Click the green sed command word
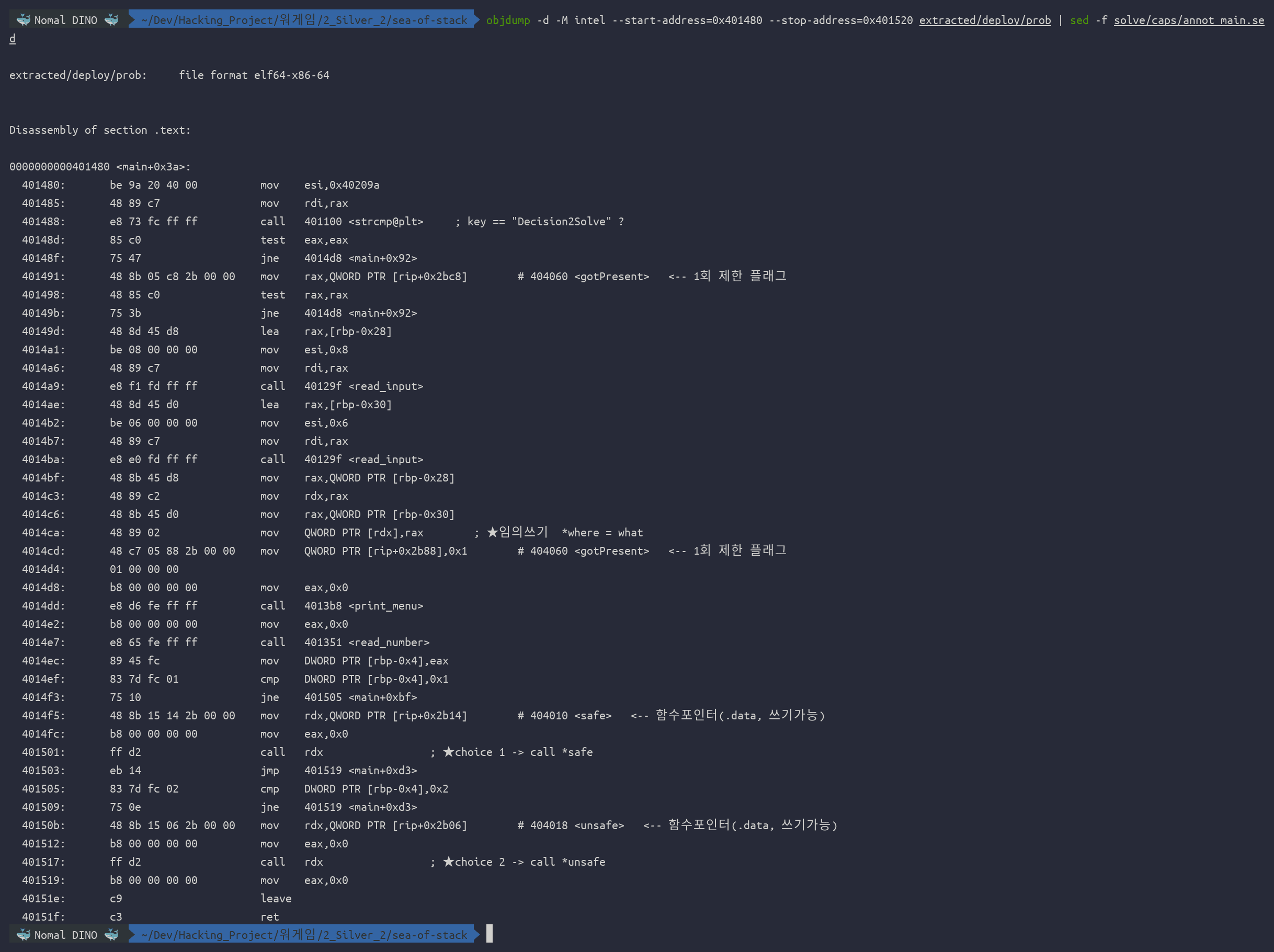 pos(1079,20)
